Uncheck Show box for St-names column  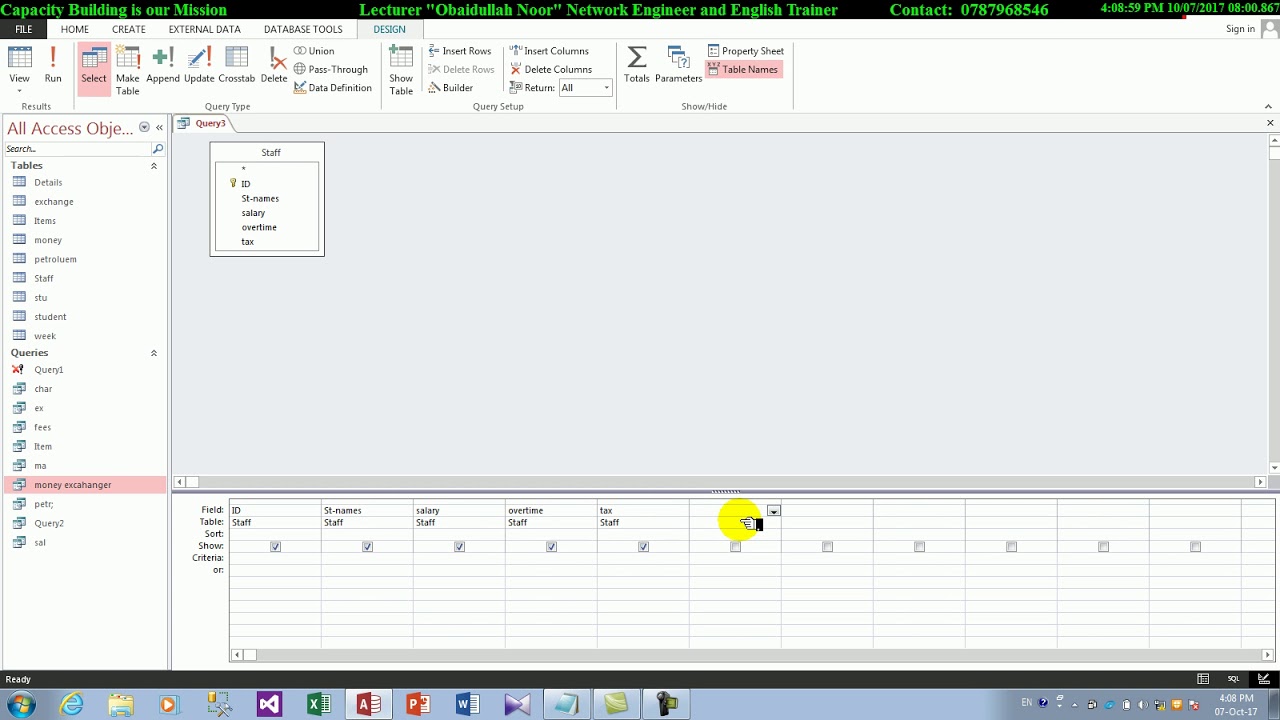pyautogui.click(x=367, y=547)
